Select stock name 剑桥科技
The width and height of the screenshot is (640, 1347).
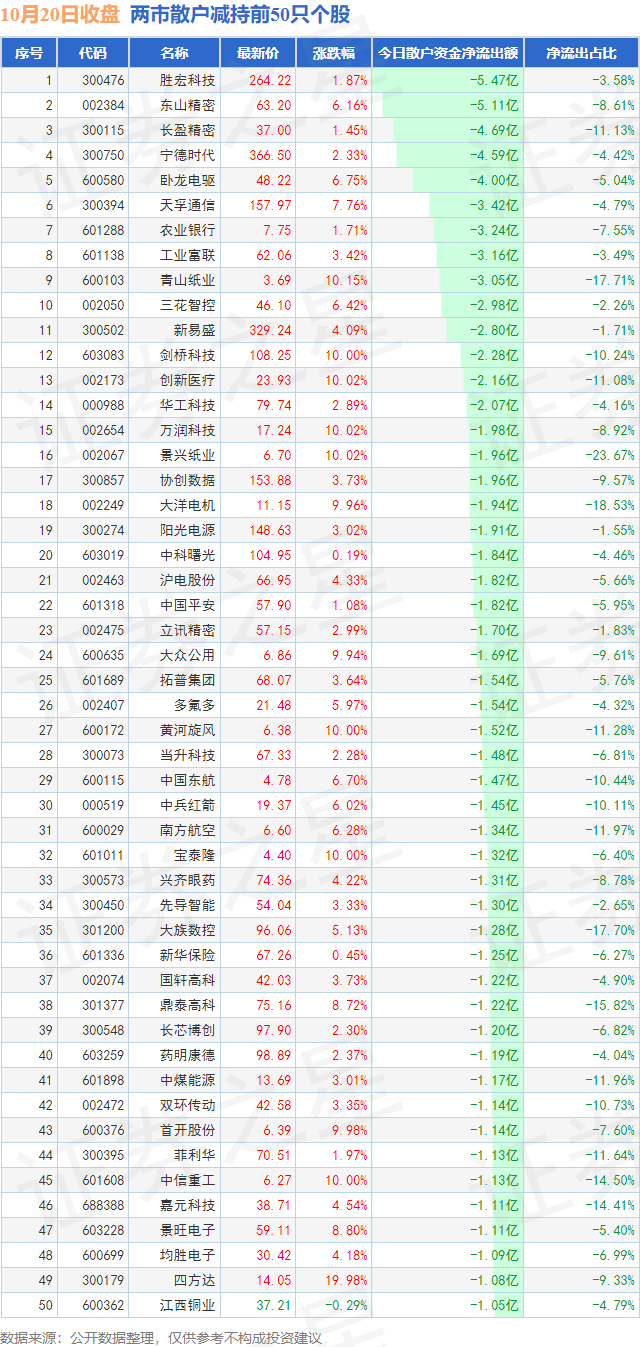[x=187, y=355]
